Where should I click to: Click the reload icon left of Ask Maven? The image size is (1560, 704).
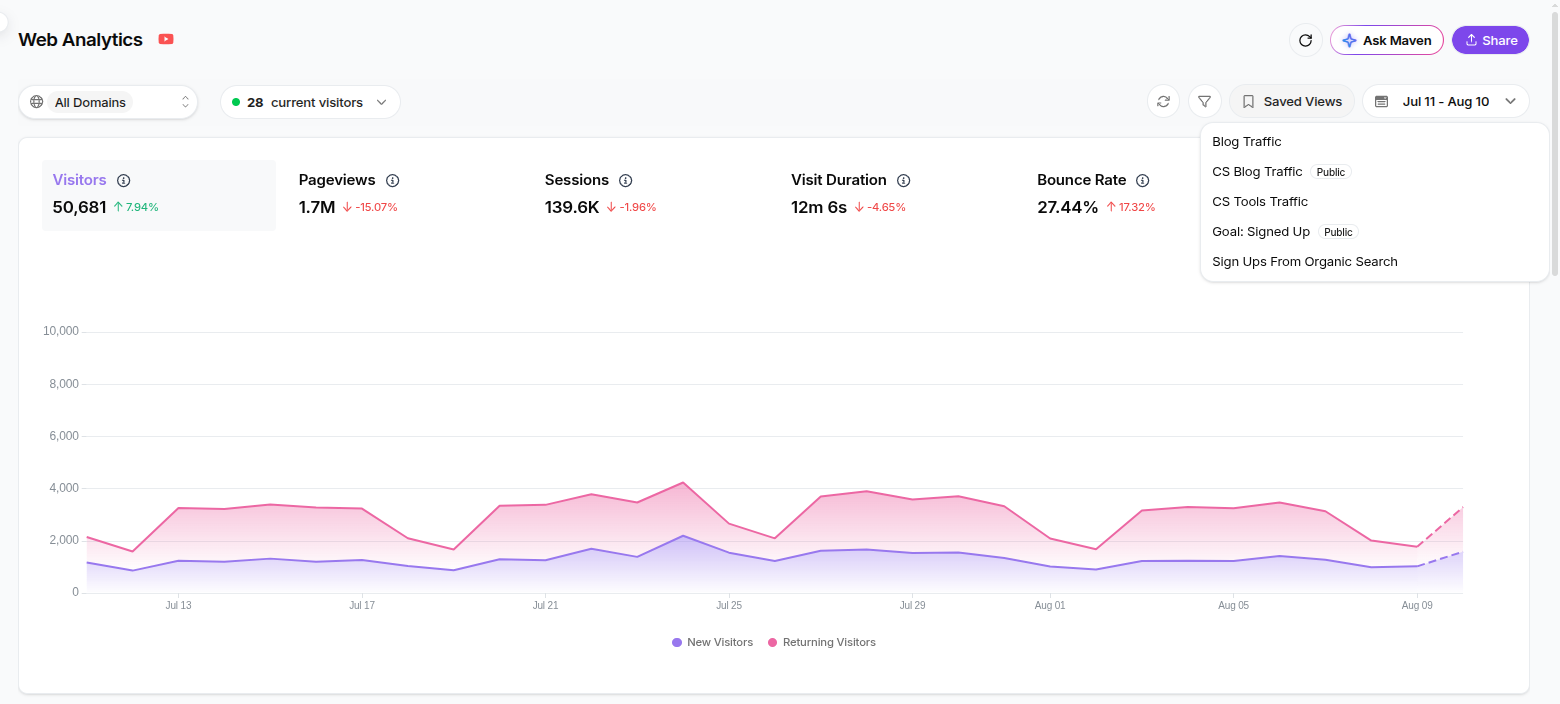[x=1305, y=40]
